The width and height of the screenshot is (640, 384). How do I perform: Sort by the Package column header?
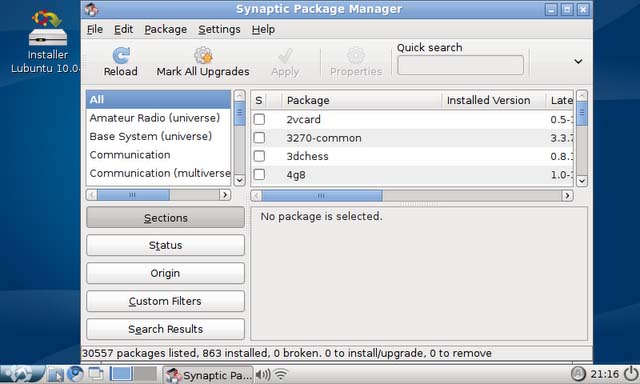coord(361,100)
